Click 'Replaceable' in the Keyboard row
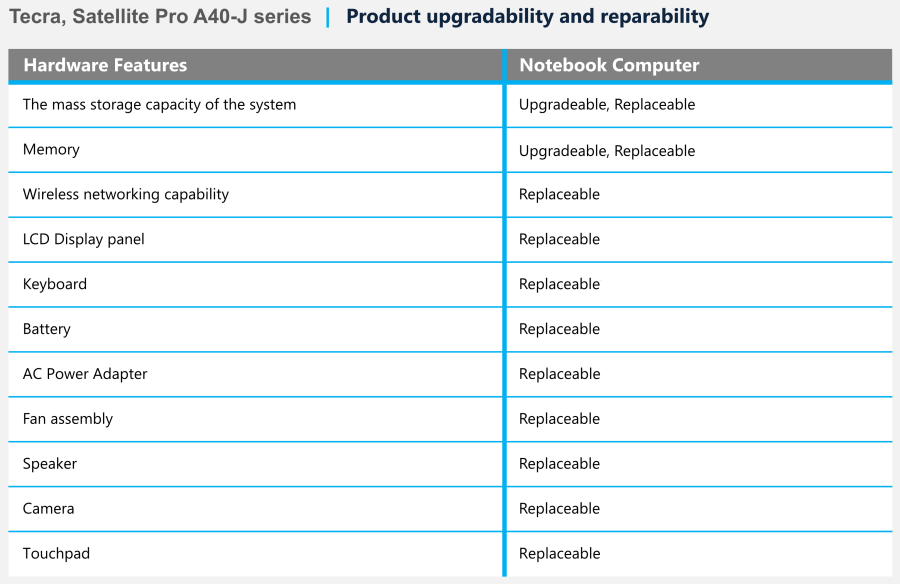Screen dimensions: 900x584 (559, 285)
